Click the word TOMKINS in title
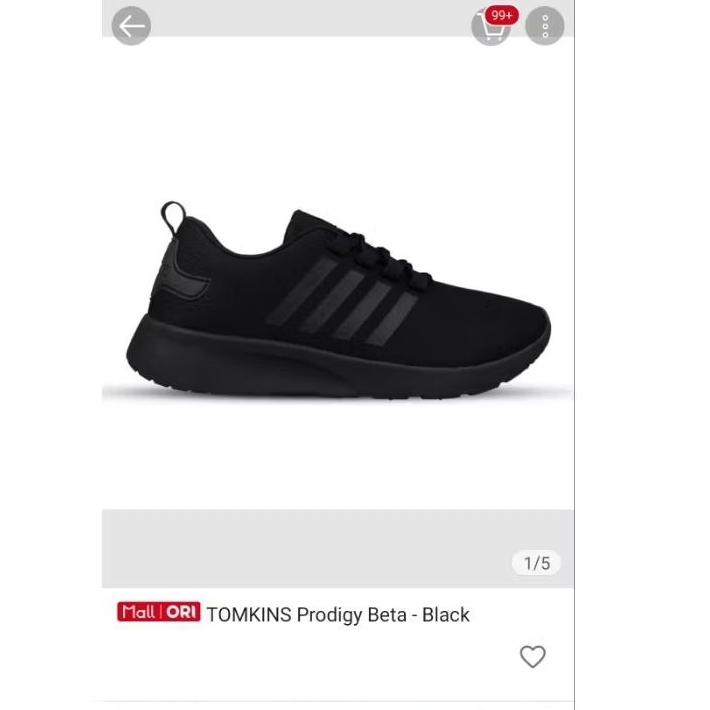The height and width of the screenshot is (710, 710). point(249,615)
